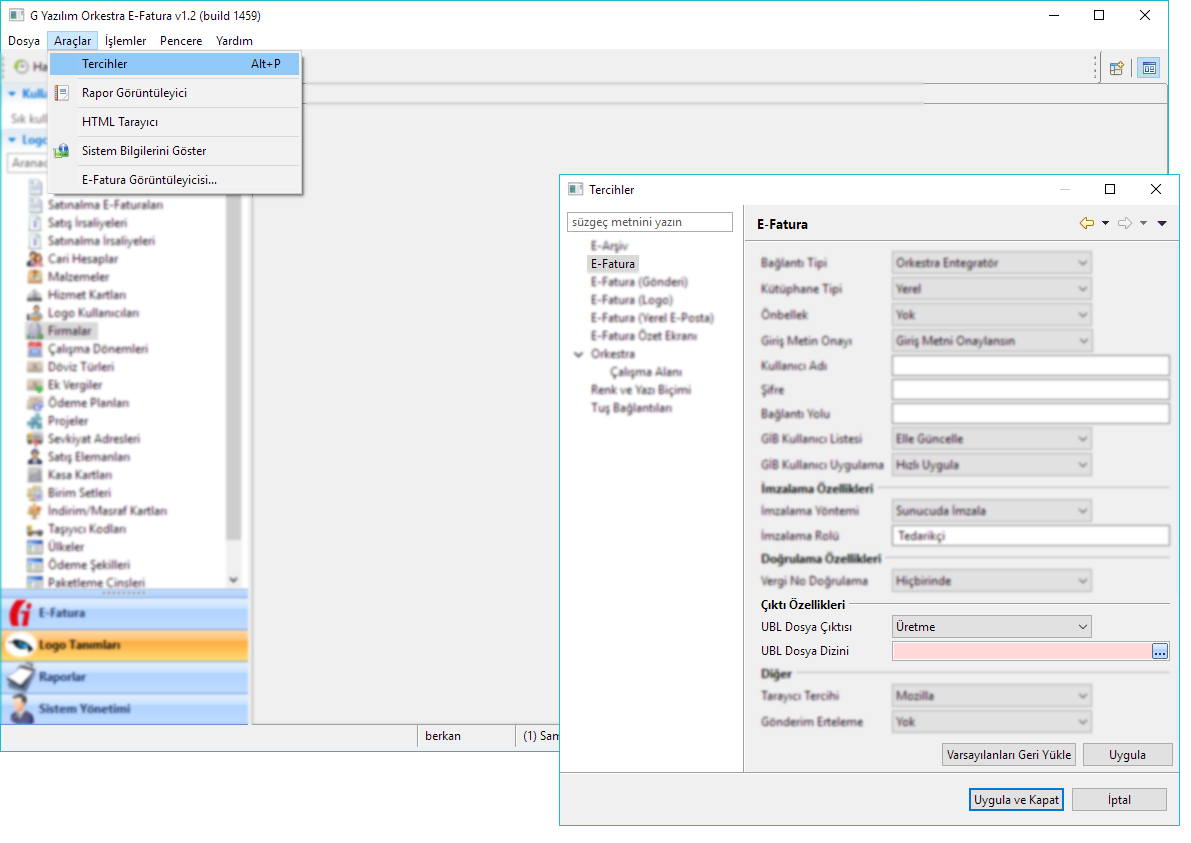This screenshot has height=843, width=1191.
Task: Click the Uygula button
Action: point(1127,756)
